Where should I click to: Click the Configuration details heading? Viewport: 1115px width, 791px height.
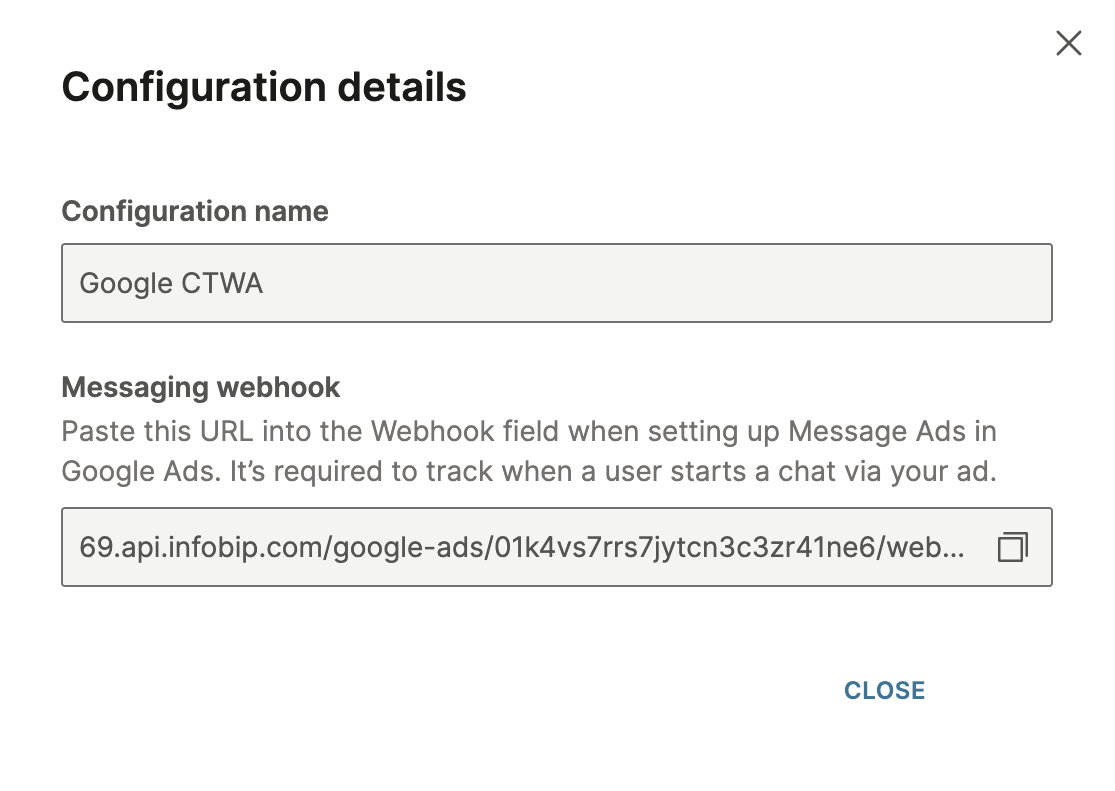(264, 87)
